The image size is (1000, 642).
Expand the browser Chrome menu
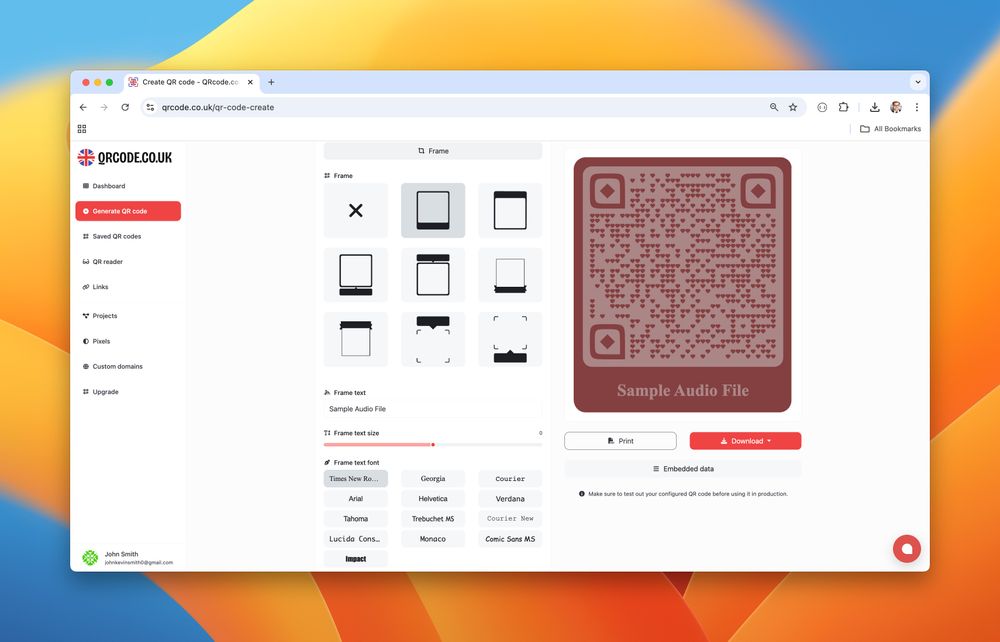click(917, 107)
